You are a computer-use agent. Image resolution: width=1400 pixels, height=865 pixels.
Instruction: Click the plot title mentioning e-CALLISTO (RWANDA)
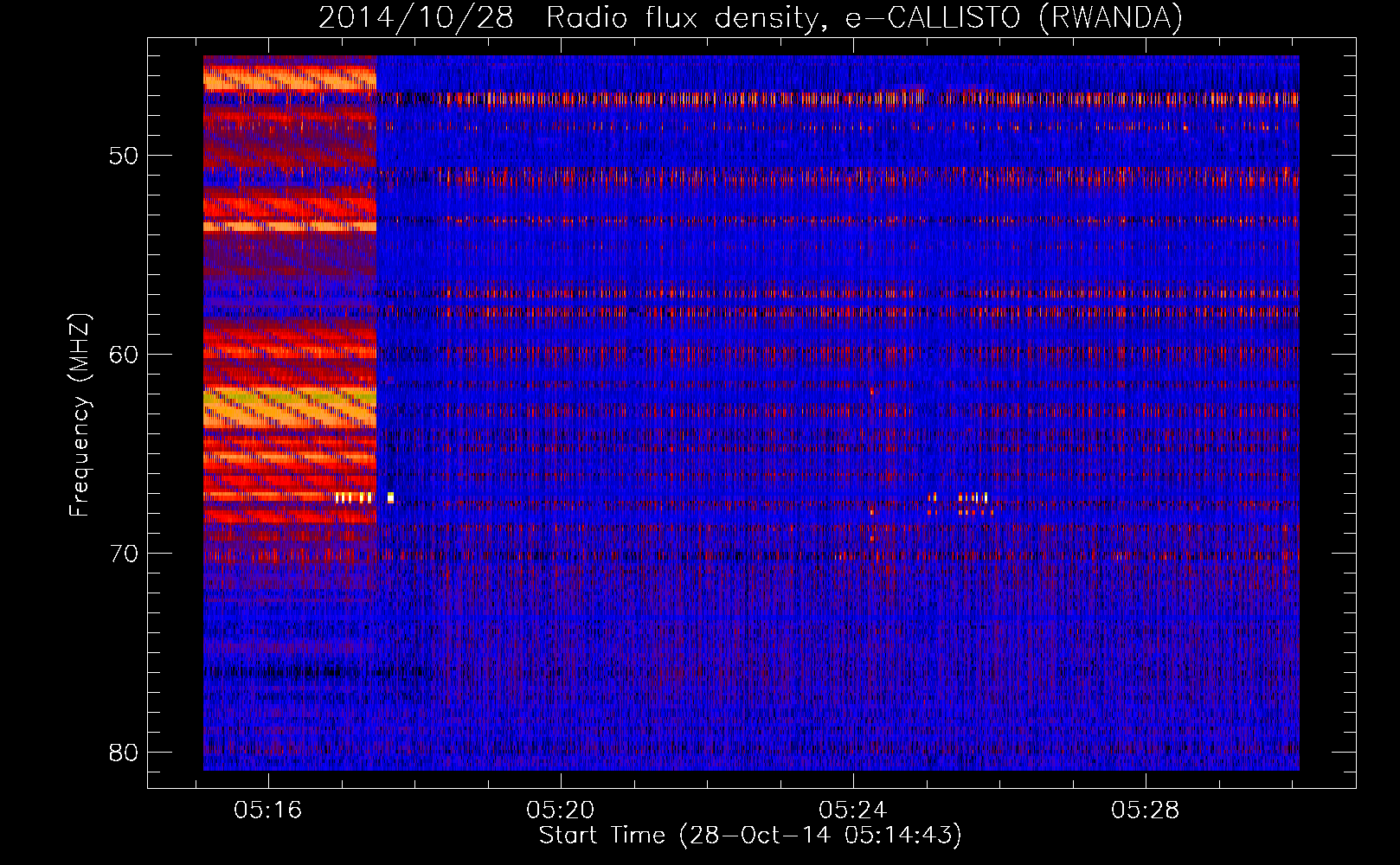[x=750, y=17]
